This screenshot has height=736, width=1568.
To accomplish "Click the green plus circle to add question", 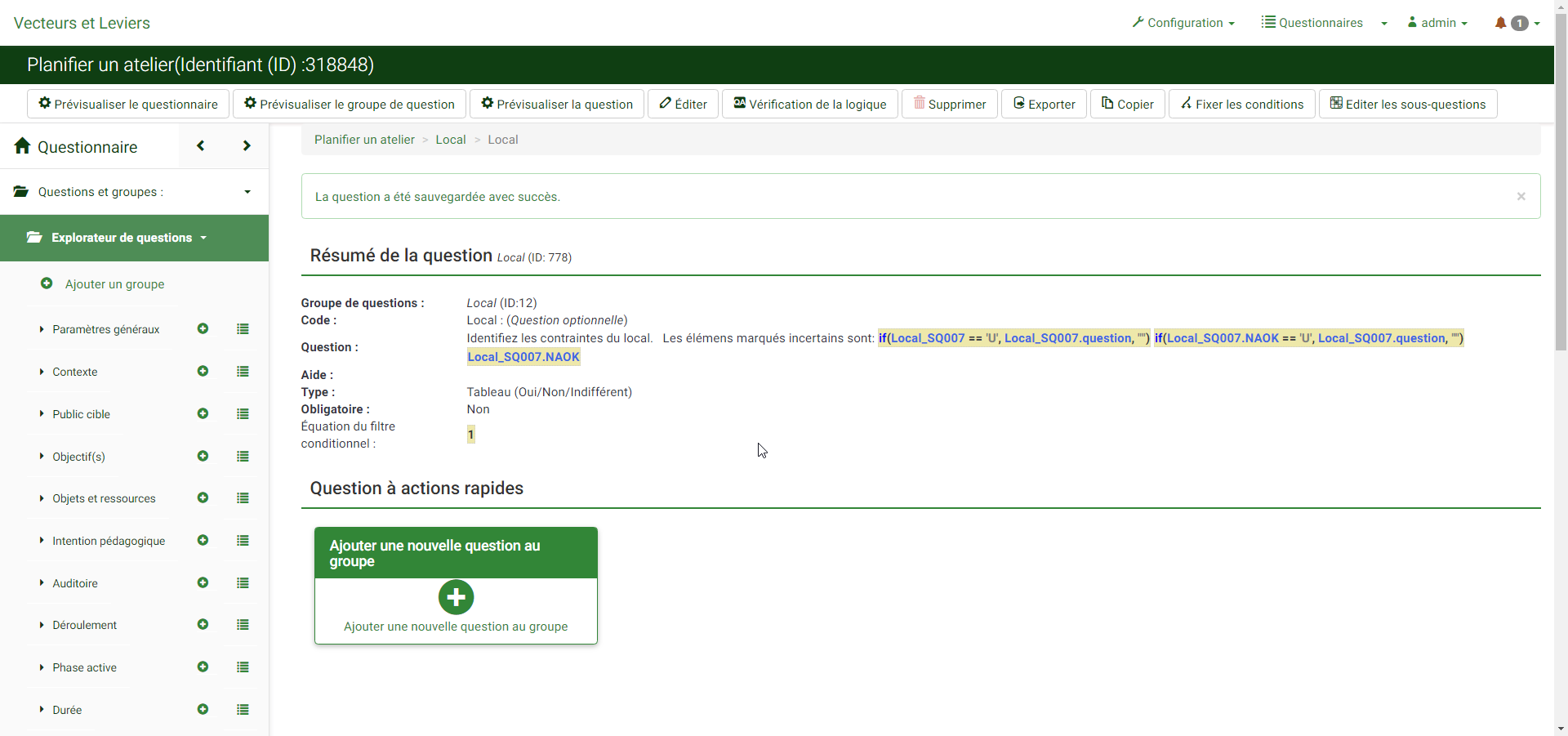I will [456, 597].
